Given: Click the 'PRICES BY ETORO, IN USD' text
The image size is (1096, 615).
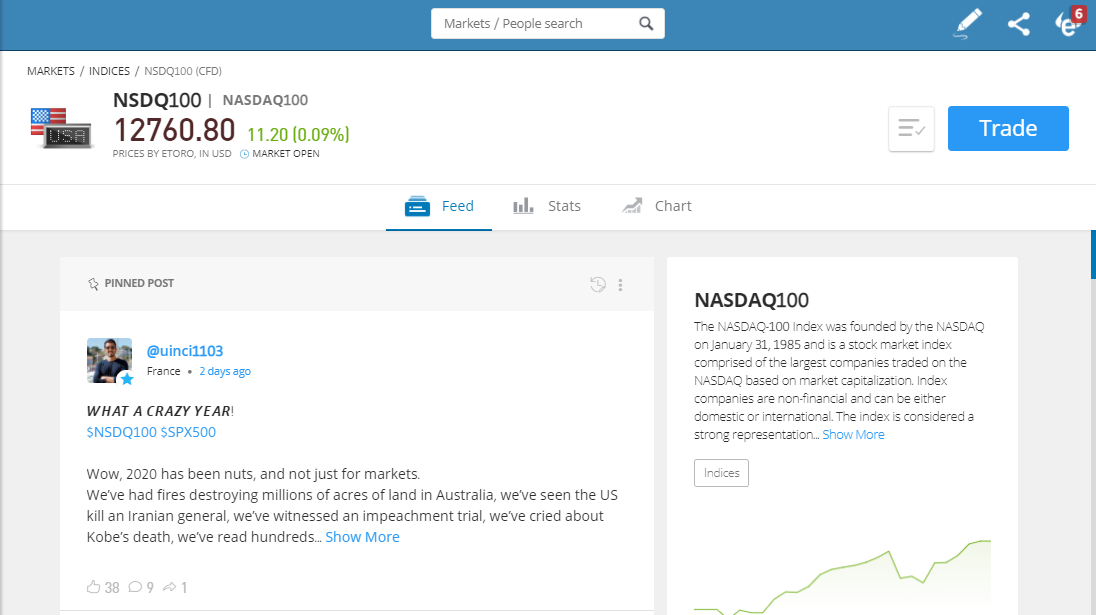Looking at the screenshot, I should pos(172,154).
